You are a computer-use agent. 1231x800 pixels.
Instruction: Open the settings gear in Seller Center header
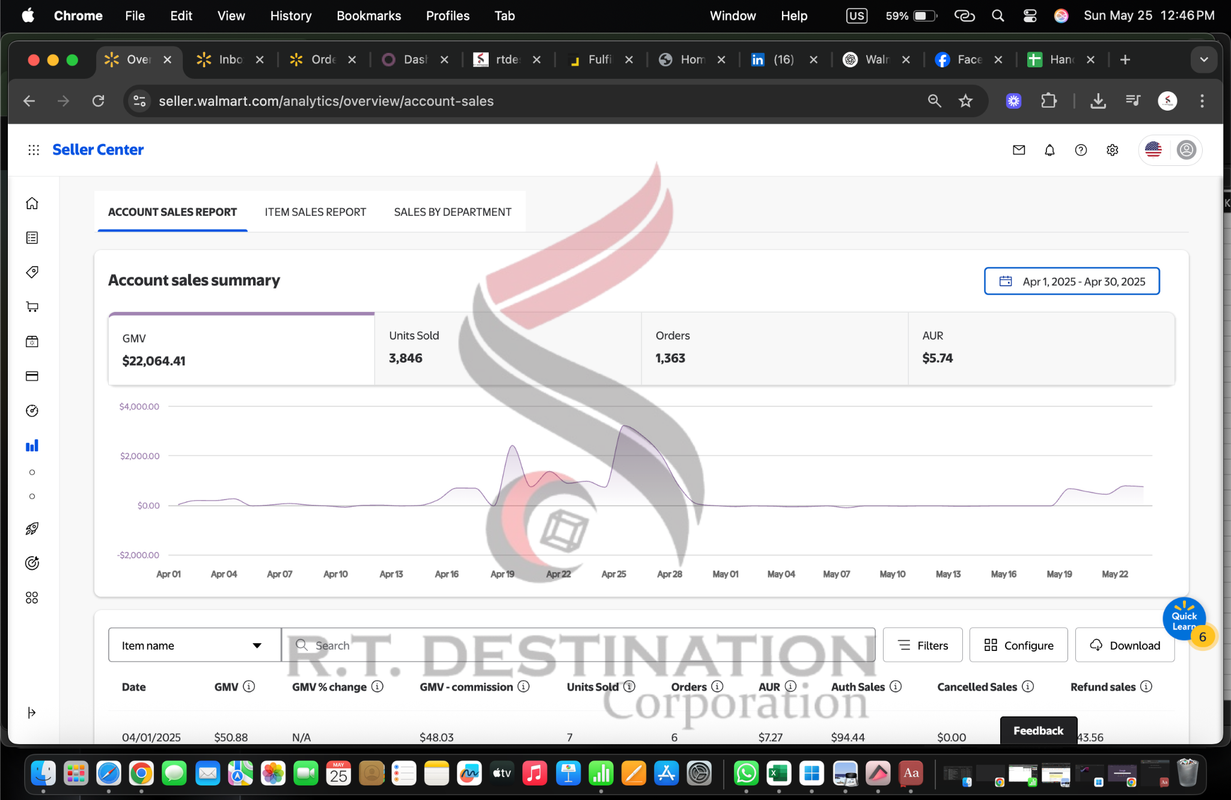point(1112,150)
